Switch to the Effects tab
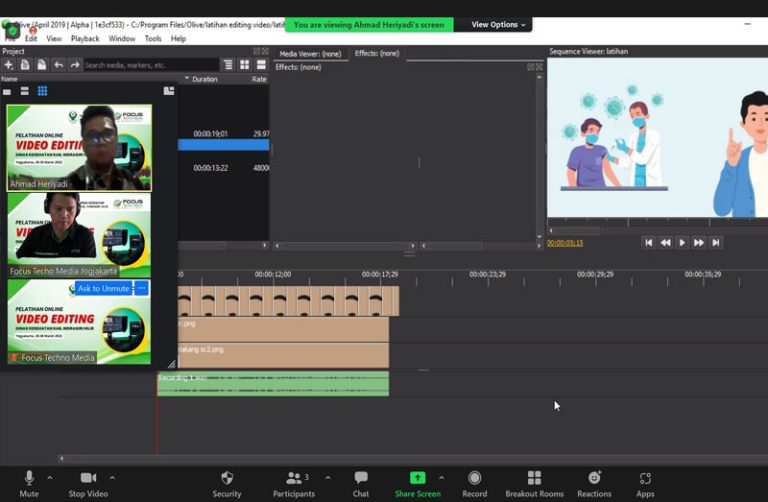 376,53
